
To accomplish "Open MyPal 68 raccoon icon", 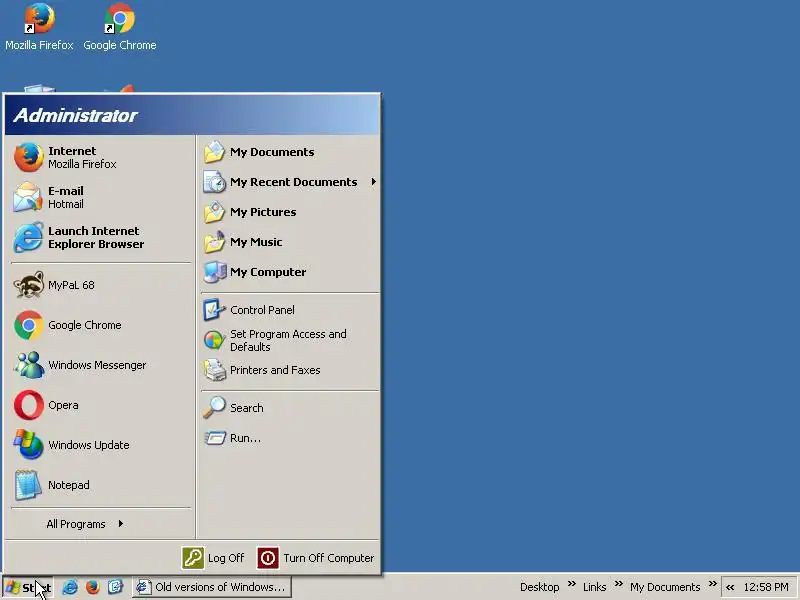I will point(29,285).
